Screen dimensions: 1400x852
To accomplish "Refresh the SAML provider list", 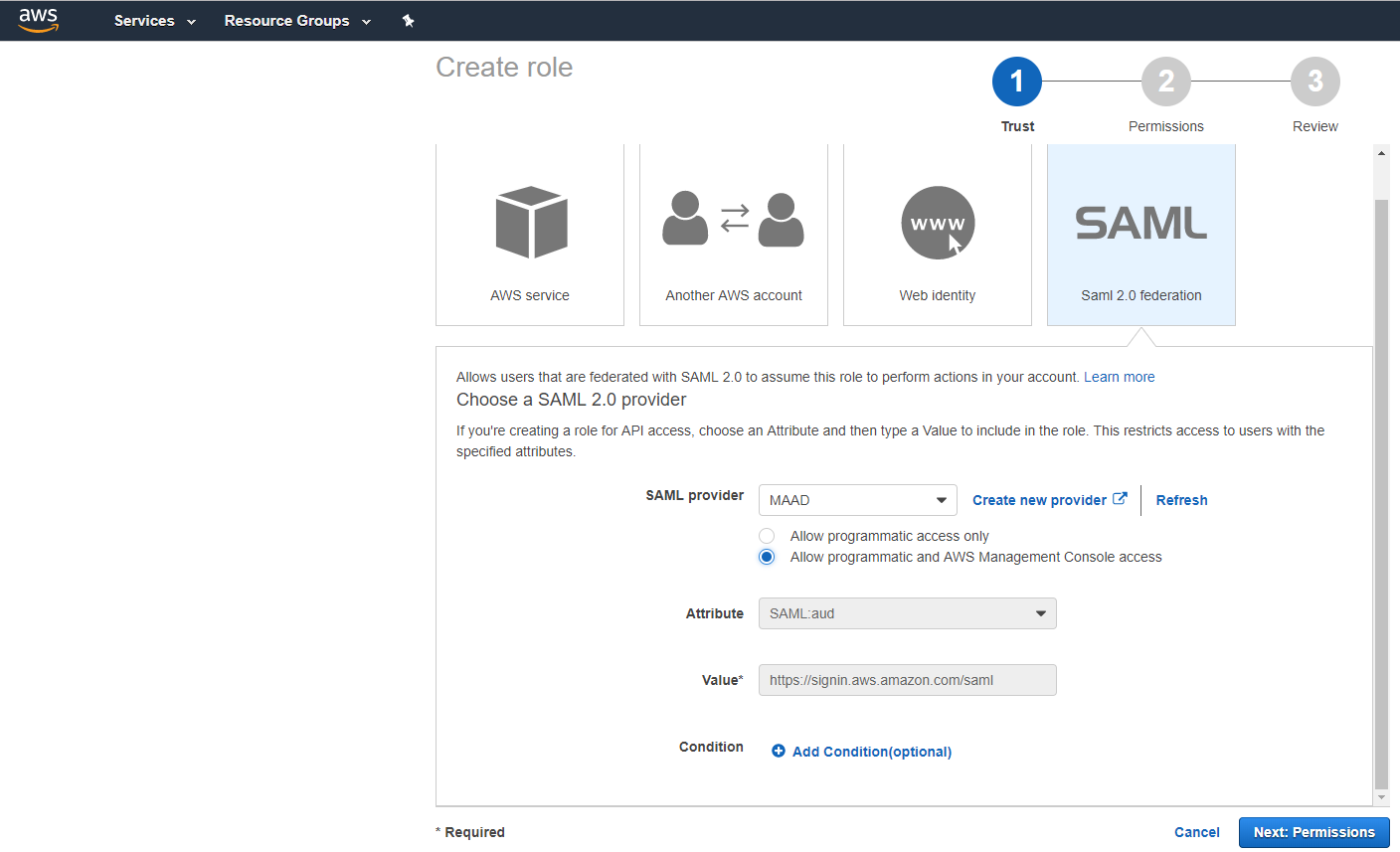I will (x=1181, y=500).
